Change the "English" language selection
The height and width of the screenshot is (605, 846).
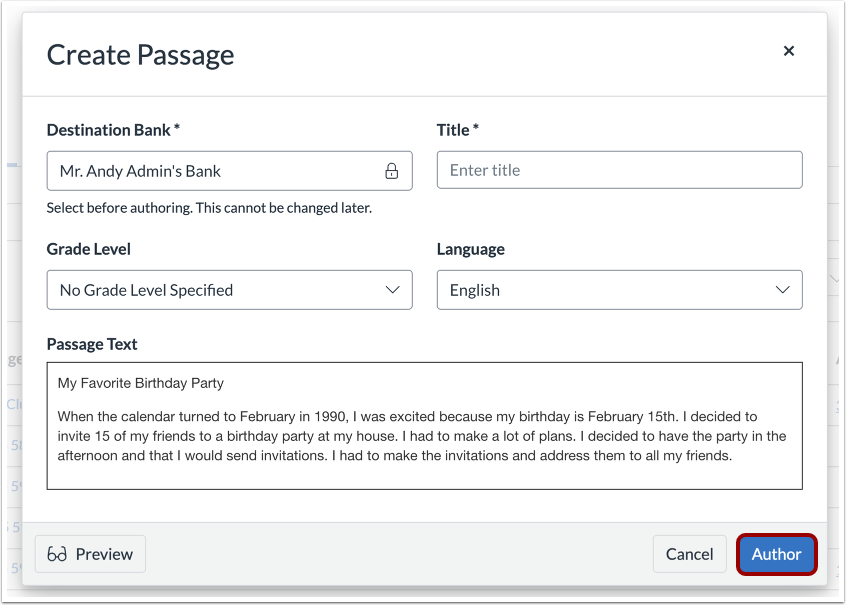click(619, 290)
